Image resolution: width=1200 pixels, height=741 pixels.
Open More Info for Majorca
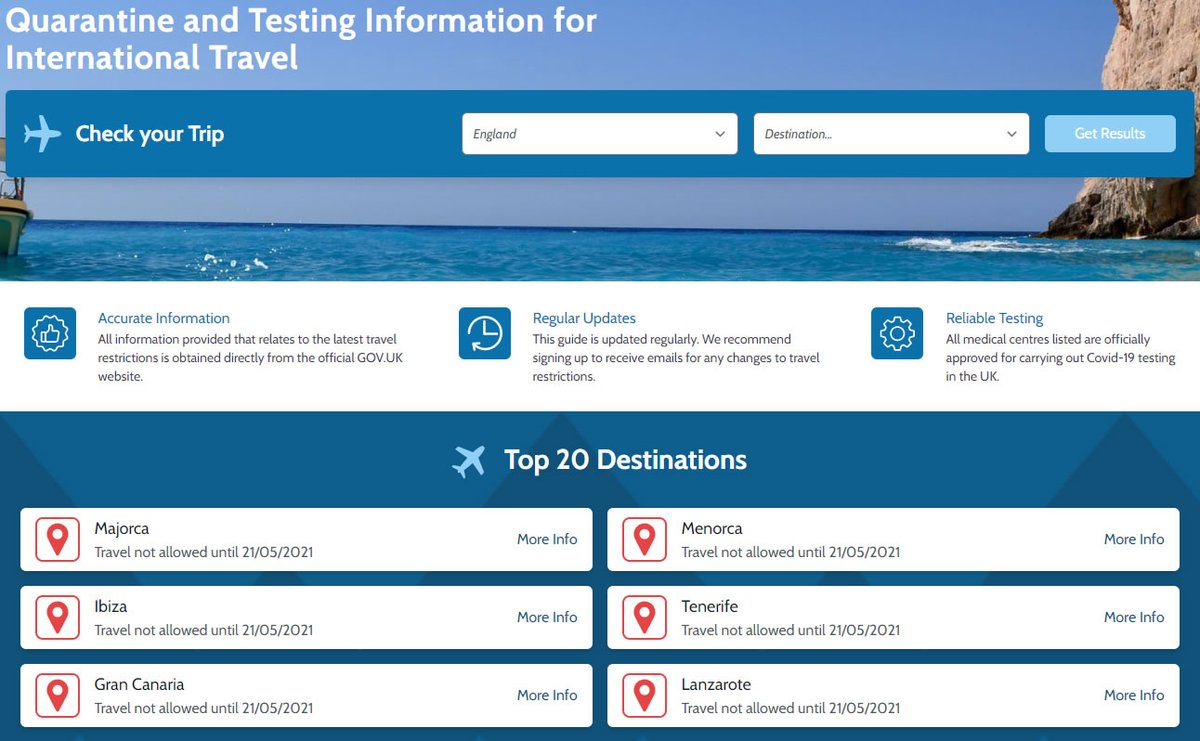click(x=547, y=539)
